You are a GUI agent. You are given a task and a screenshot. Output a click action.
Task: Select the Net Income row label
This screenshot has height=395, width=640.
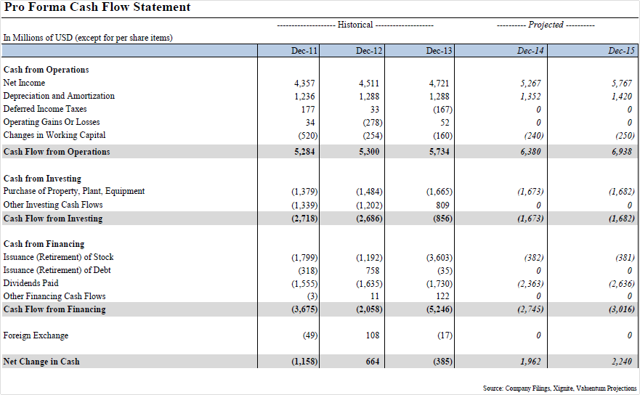(x=24, y=83)
